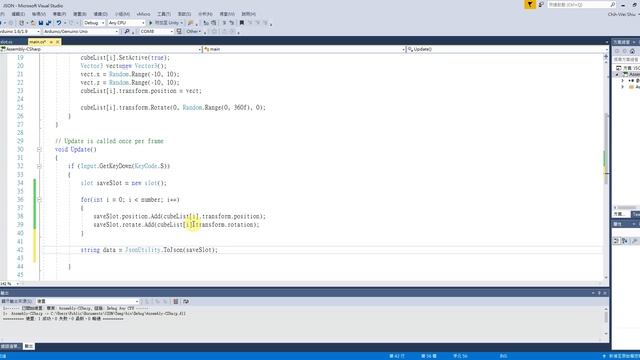Click the editor horizontal scrollbar
The height and width of the screenshot is (360, 640).
[x=312, y=283]
